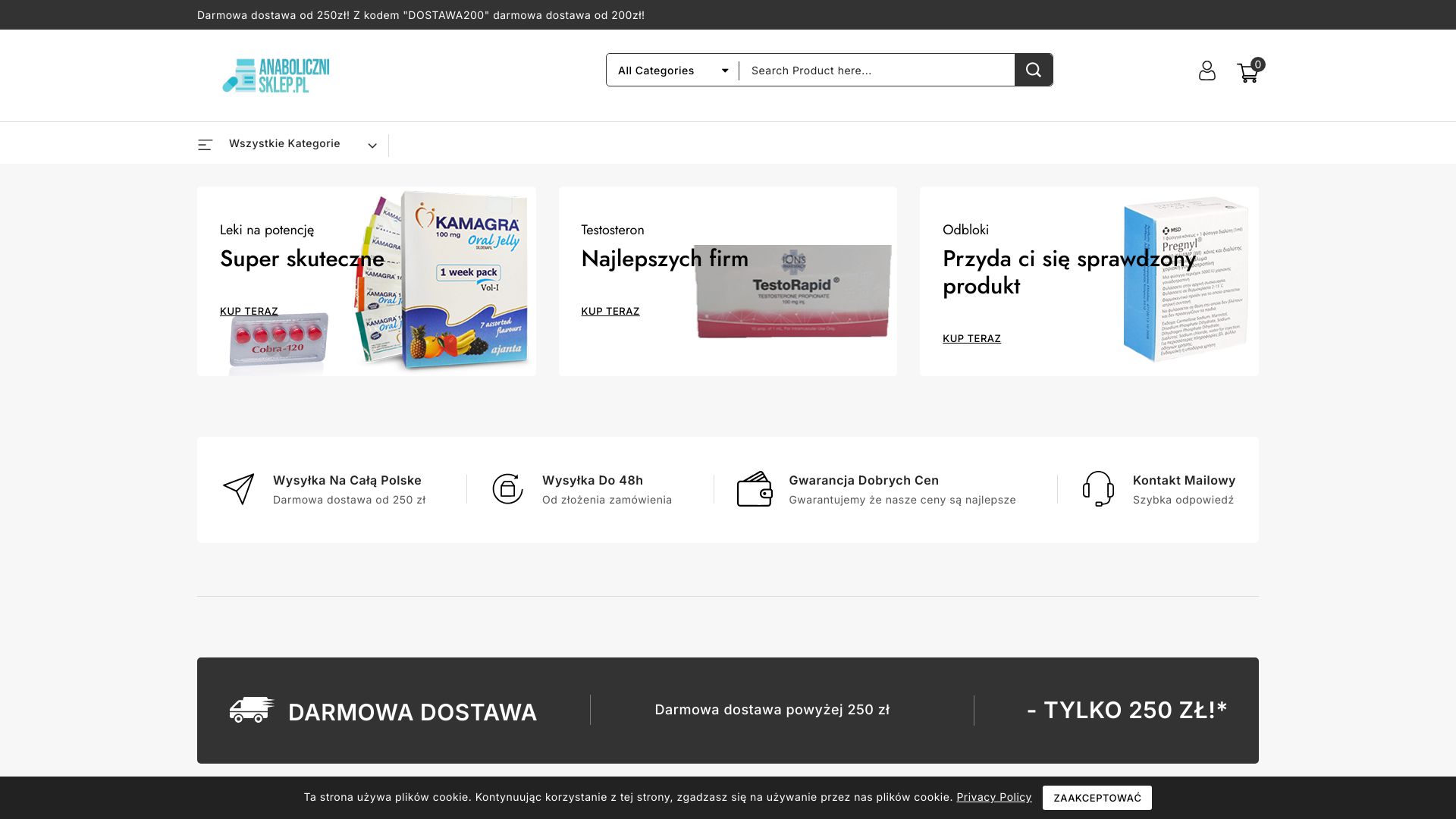Viewport: 1456px width, 819px height.
Task: Click Szybka odpowiedź subtitle text
Action: tap(1183, 500)
